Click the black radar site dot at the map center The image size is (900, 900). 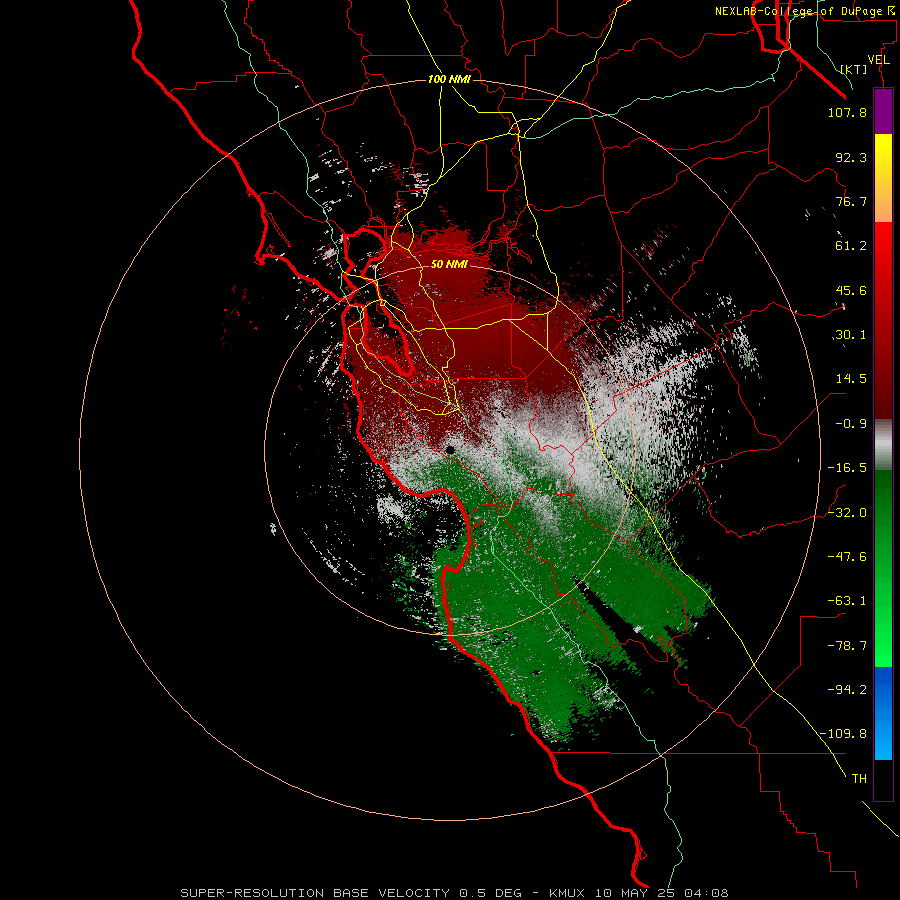tap(450, 449)
